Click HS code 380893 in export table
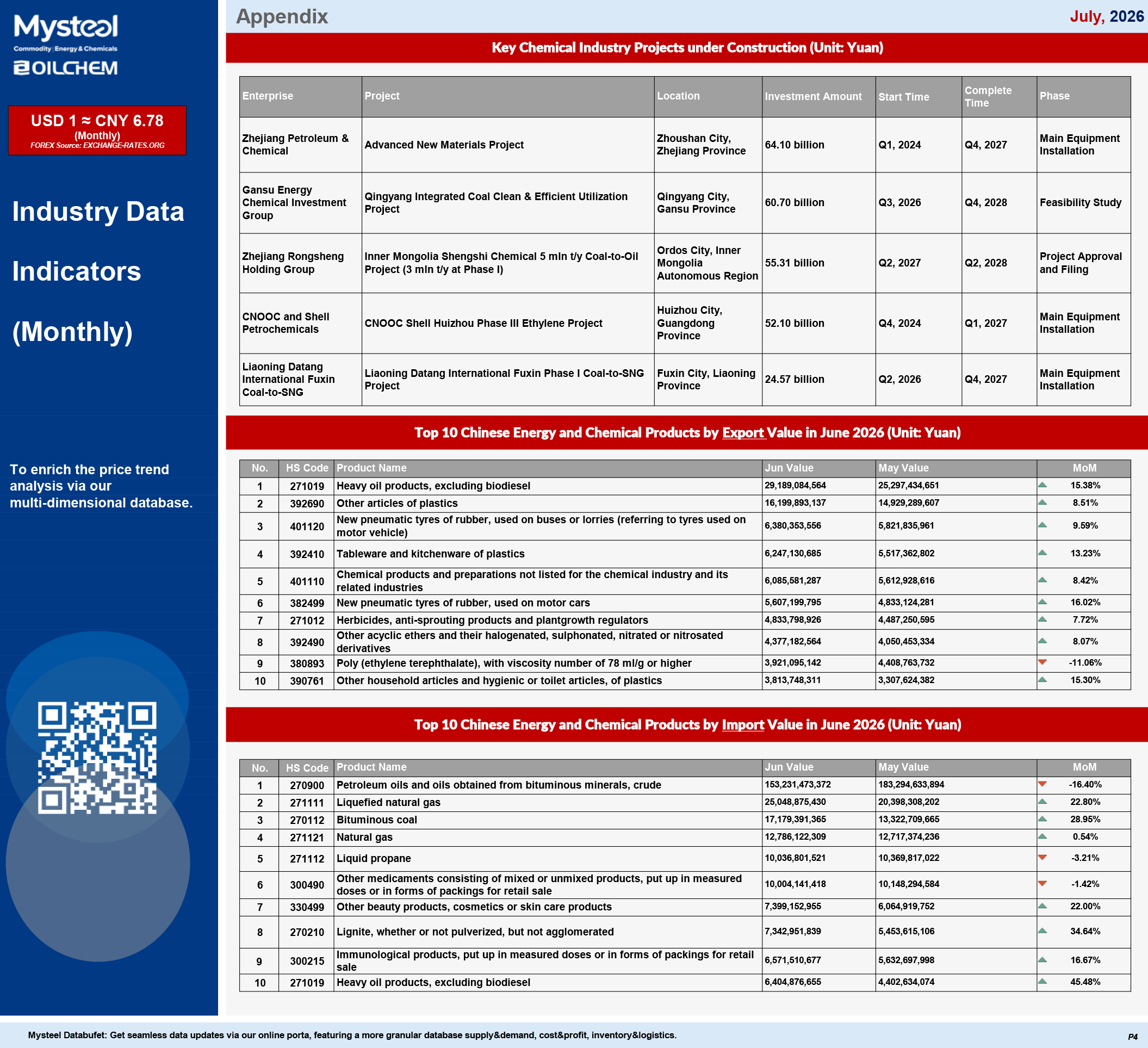 pos(307,664)
